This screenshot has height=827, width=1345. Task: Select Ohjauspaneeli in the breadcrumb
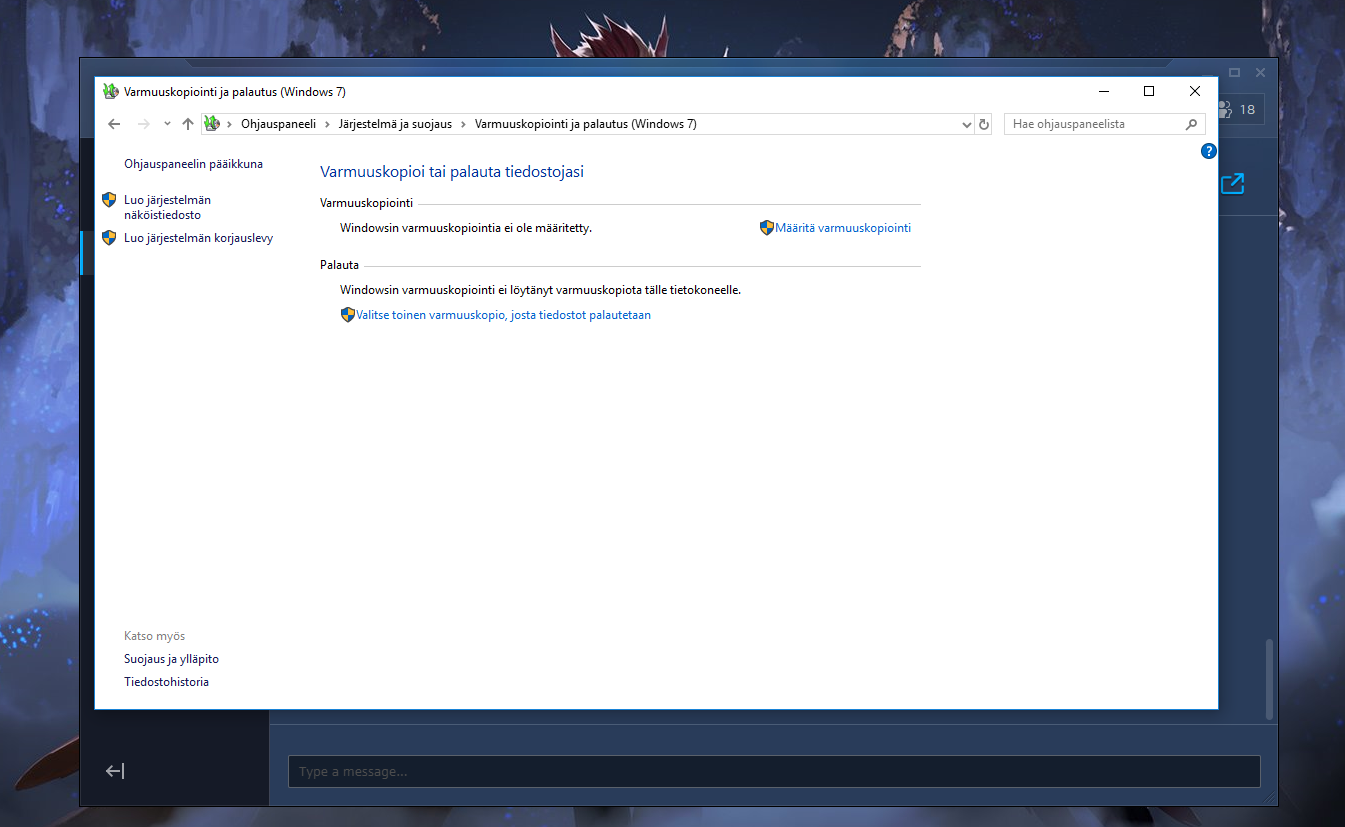[278, 124]
